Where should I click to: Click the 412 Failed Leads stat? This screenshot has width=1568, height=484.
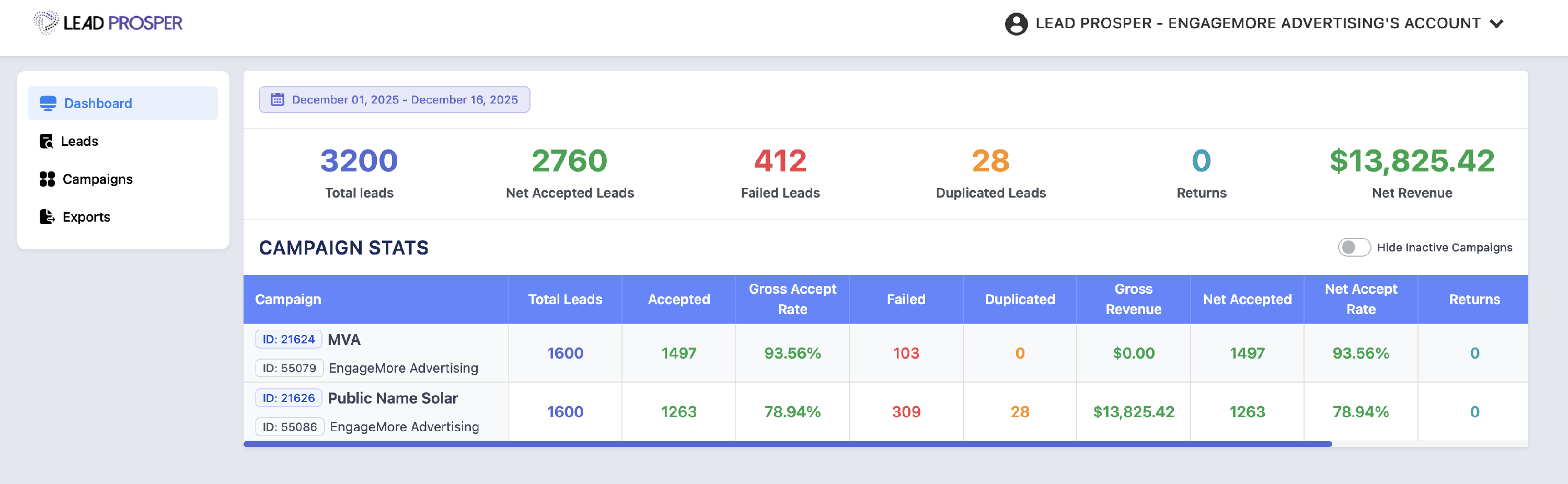(780, 161)
